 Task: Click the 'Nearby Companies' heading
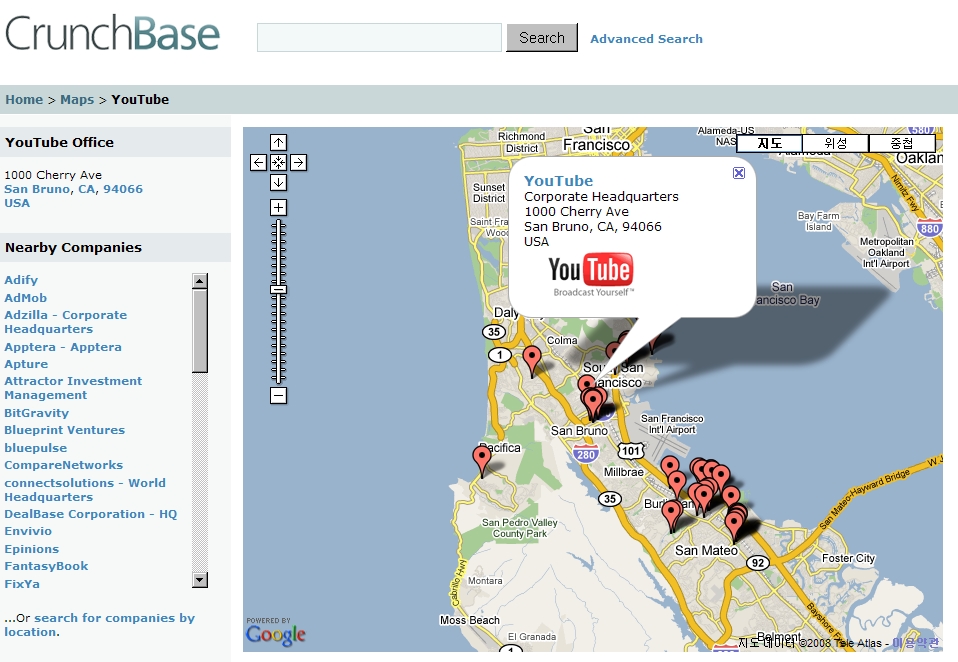click(x=73, y=247)
